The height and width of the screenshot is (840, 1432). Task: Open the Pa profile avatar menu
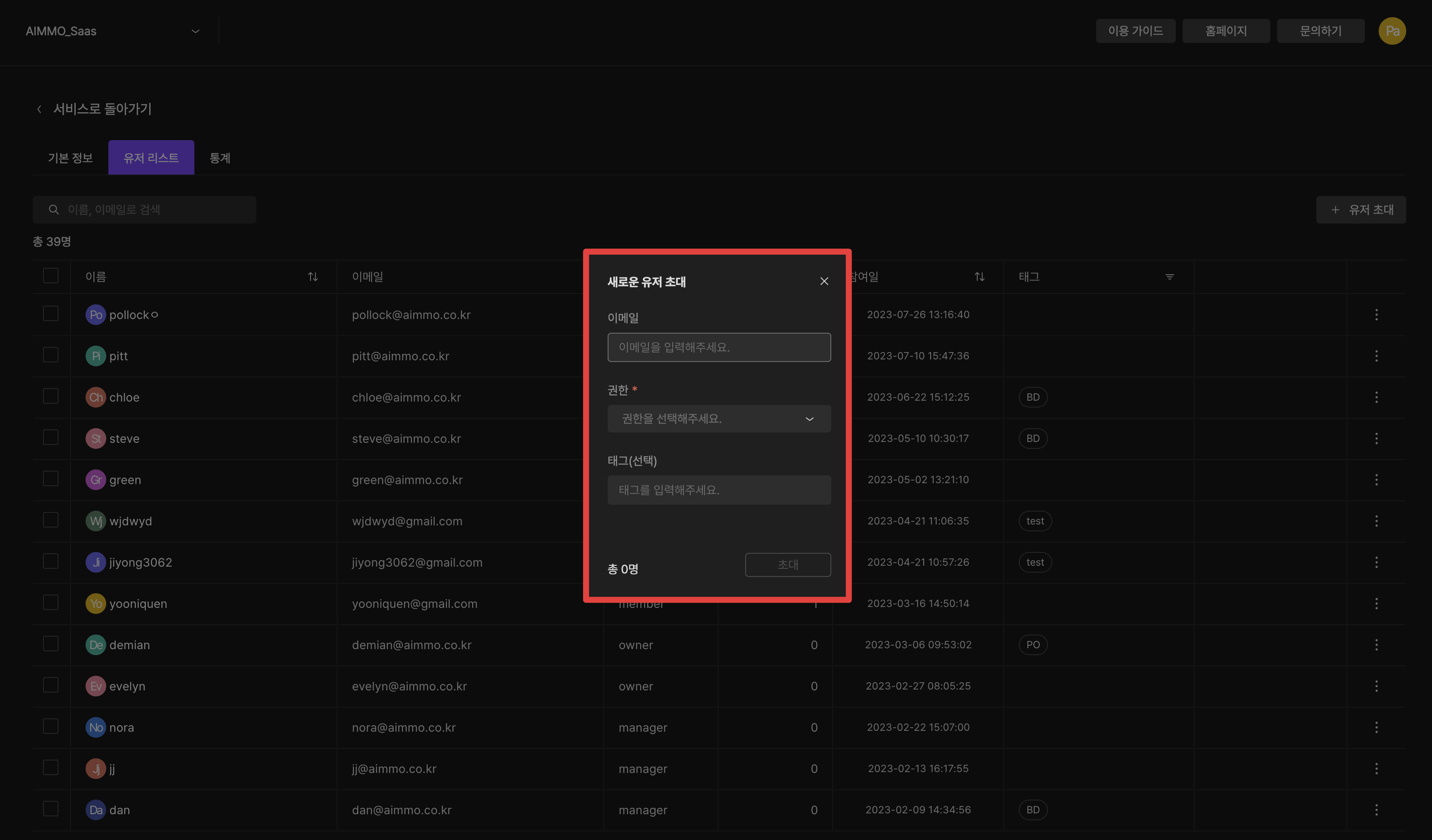1392,31
